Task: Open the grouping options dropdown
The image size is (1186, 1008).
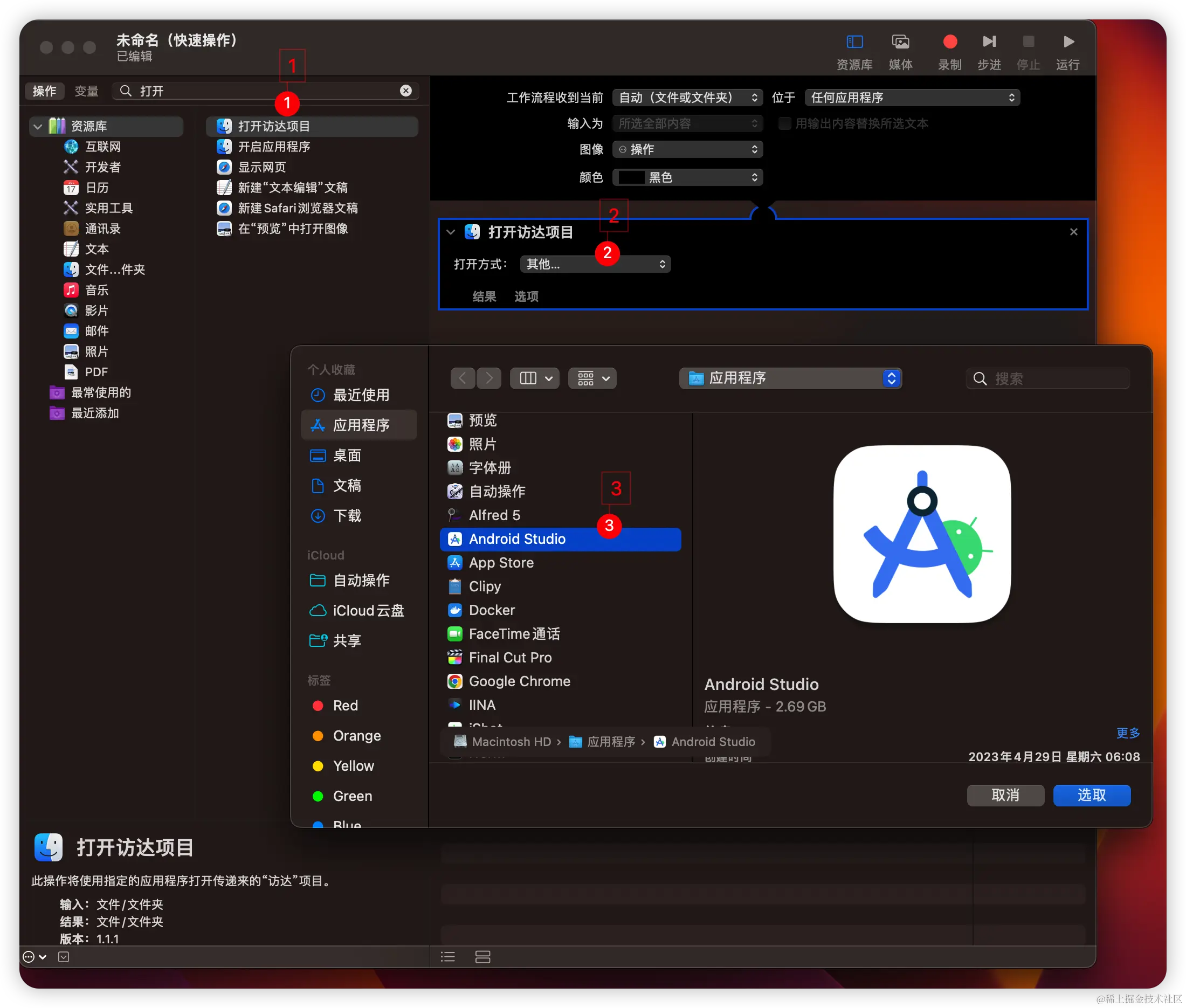Action: [592, 378]
